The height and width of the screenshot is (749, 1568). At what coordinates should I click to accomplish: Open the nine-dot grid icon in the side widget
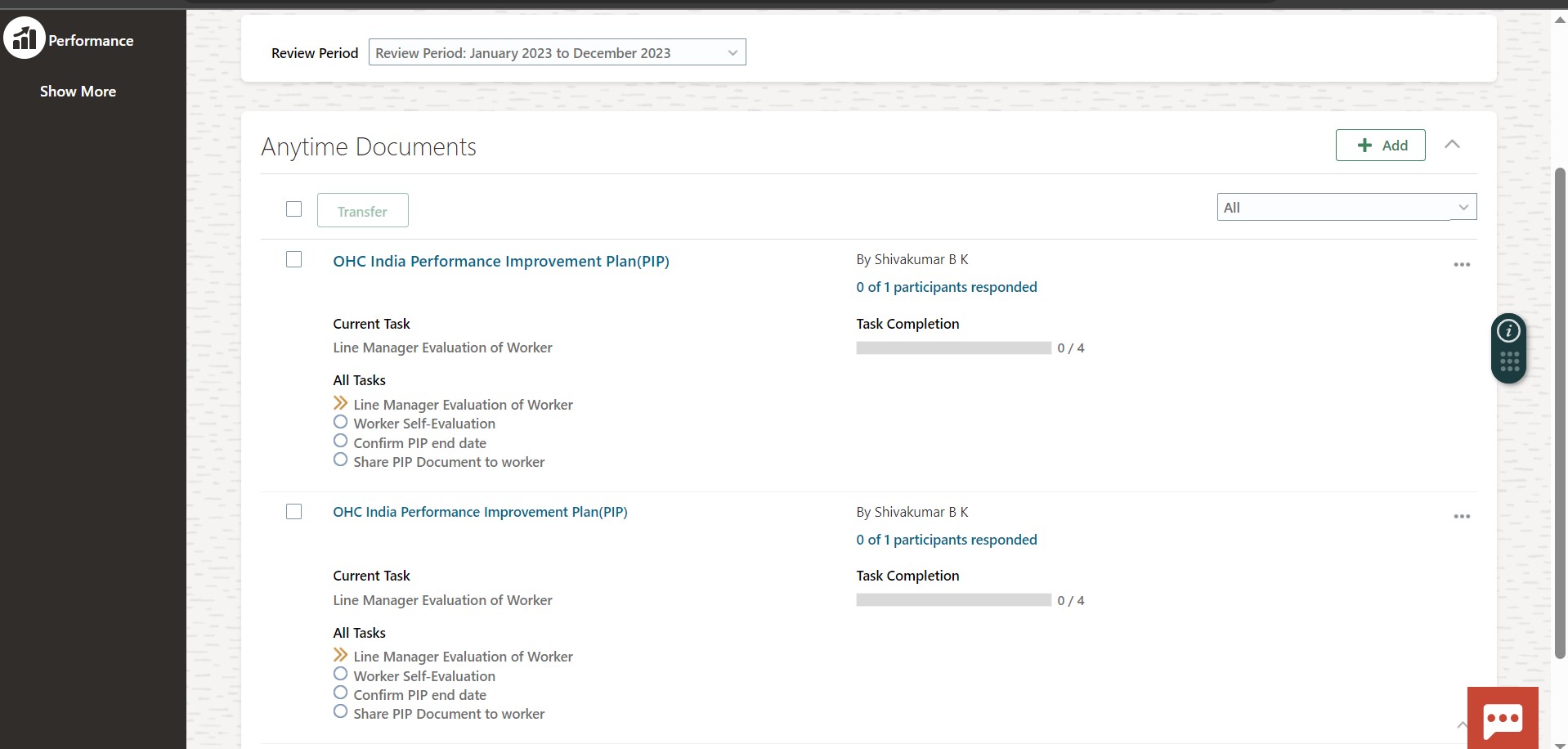1508,364
